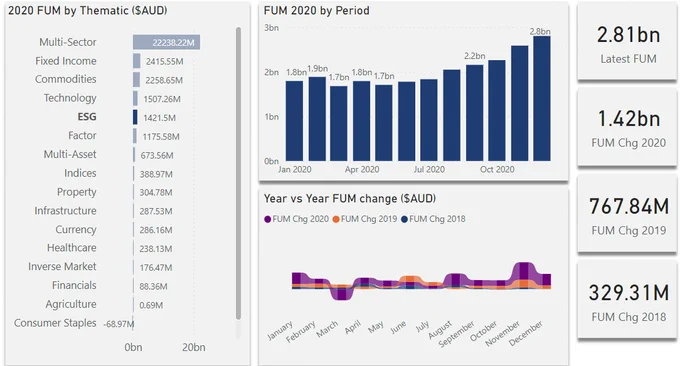This screenshot has width=680, height=366.
Task: Click the Commodities category label
Action: 65,79
